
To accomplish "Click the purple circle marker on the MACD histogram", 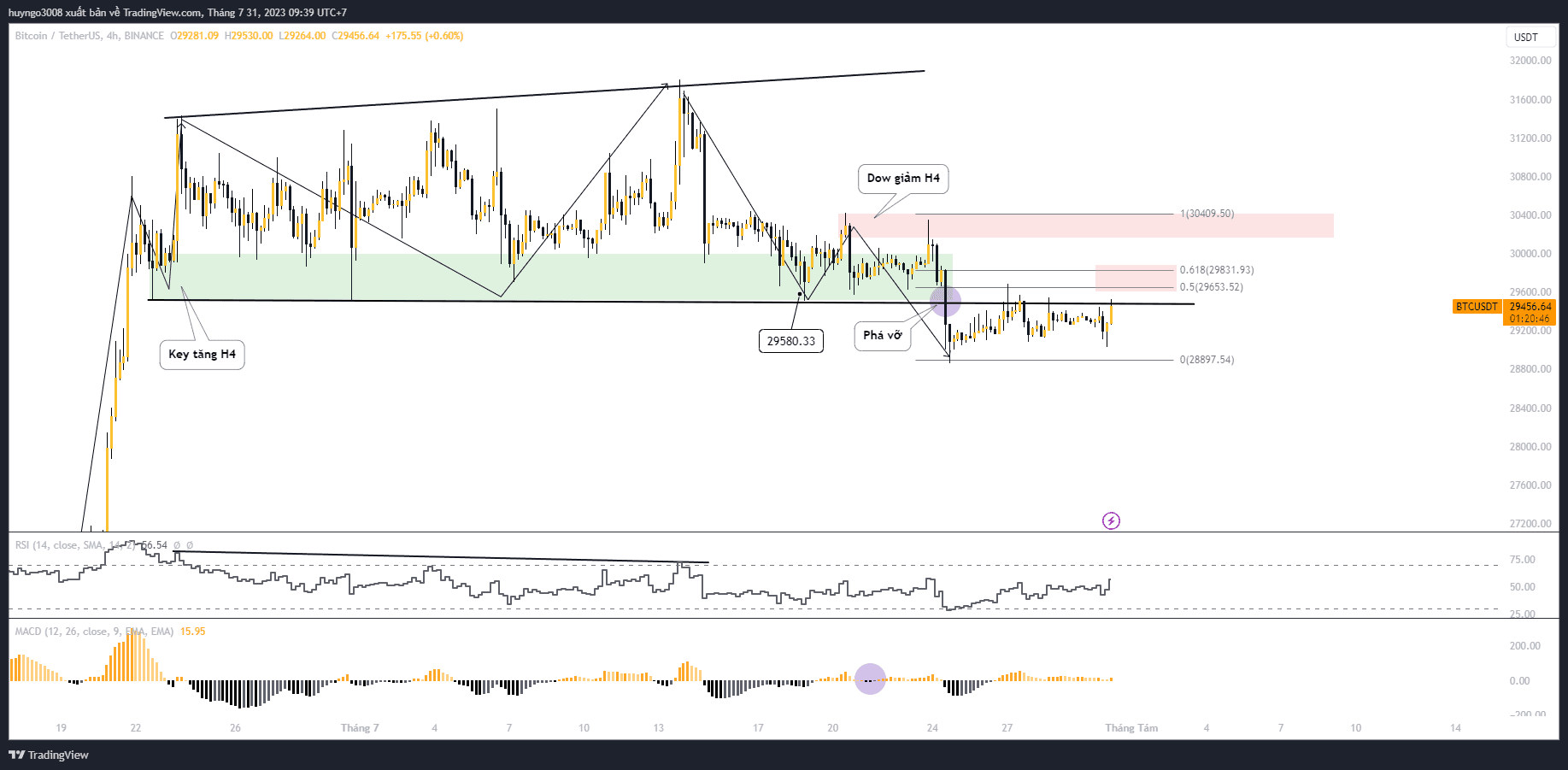I will [x=871, y=679].
